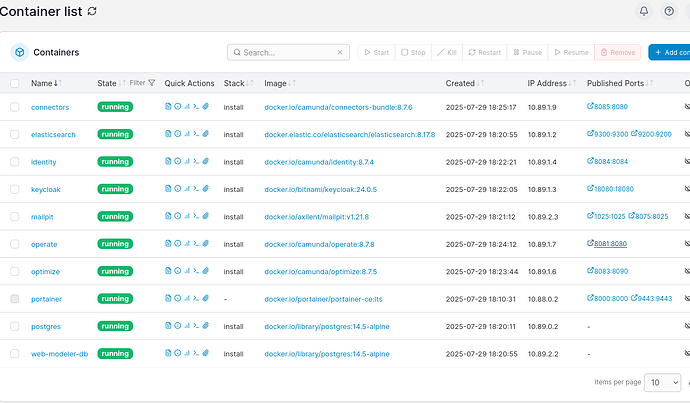Screen dimensions: 690x403
Task: Open elasticsearch port 9200:9200 link
Action: pyautogui.click(x=651, y=134)
